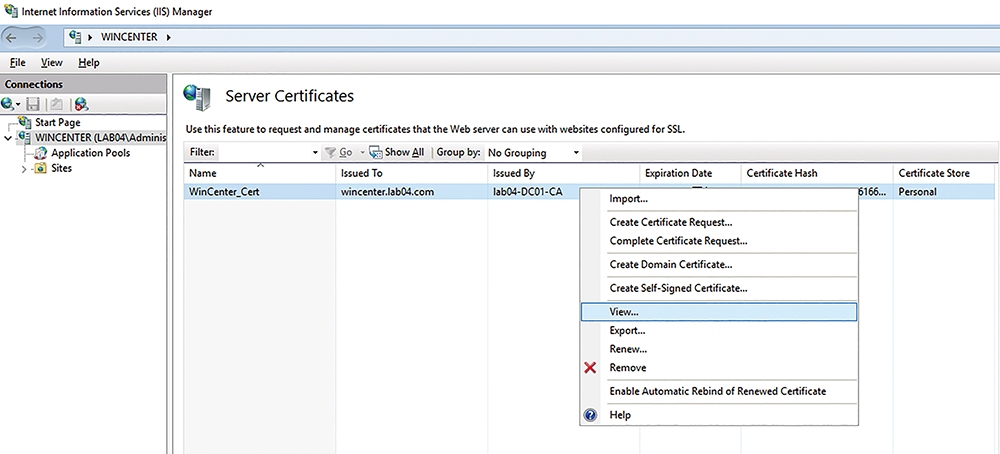1000x454 pixels.
Task: Click the Forward navigation arrow
Action: (x=38, y=38)
